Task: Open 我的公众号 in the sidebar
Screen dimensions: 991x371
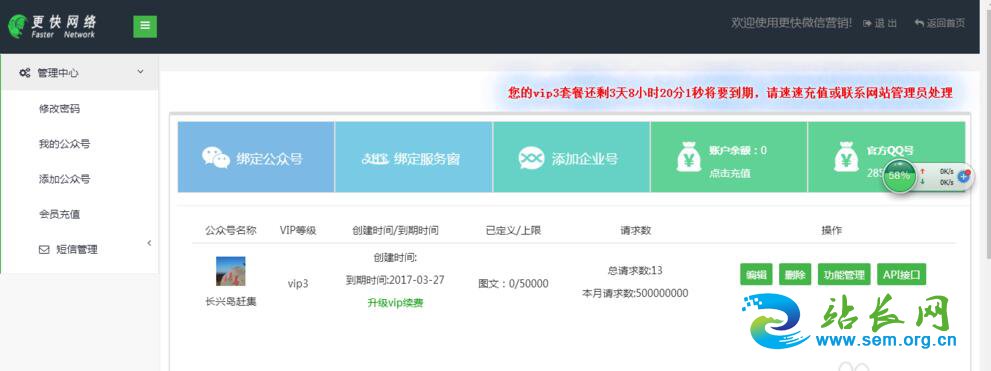Action: pyautogui.click(x=64, y=144)
